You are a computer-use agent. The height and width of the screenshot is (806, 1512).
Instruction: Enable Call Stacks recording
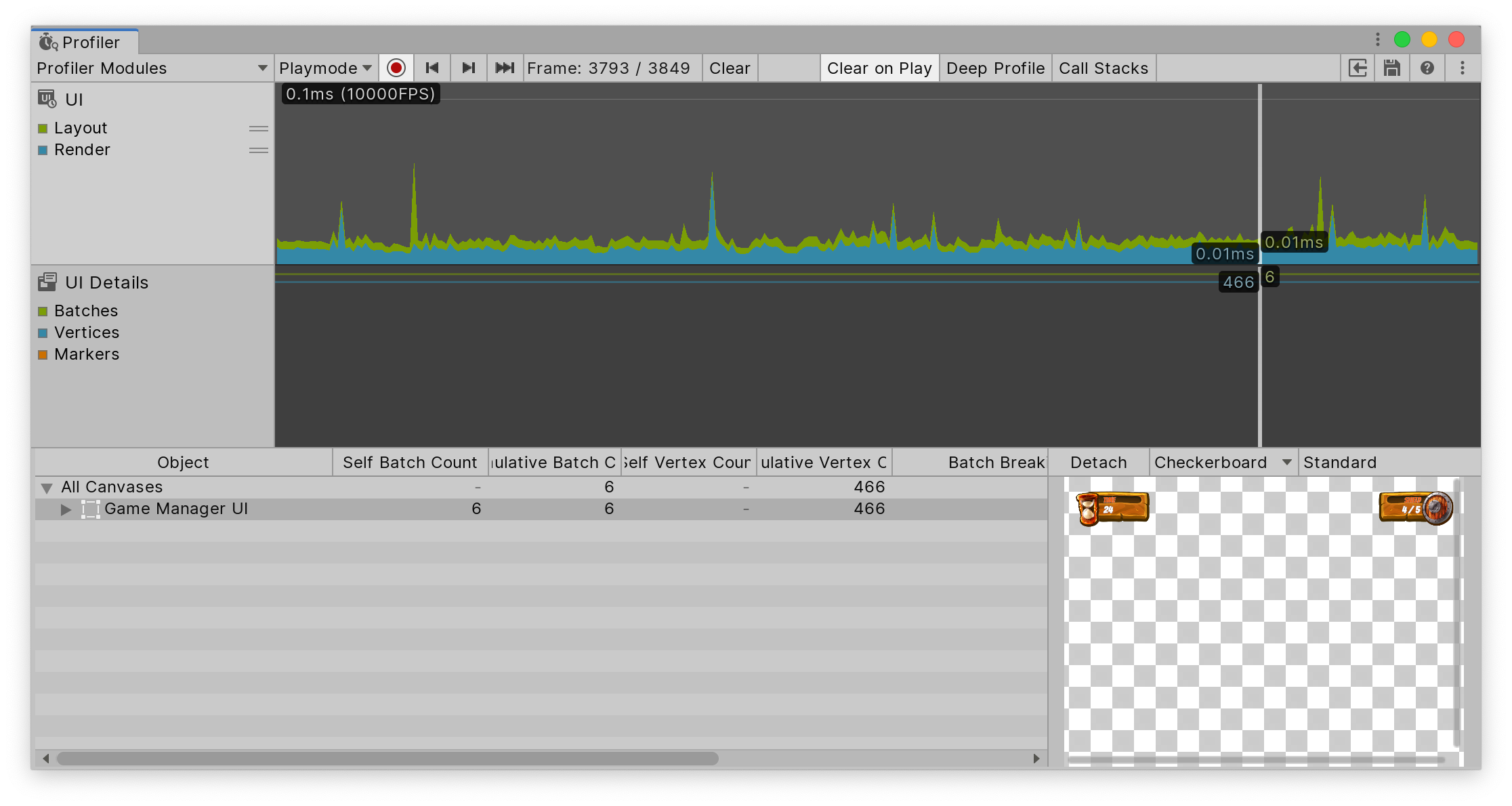[1103, 68]
